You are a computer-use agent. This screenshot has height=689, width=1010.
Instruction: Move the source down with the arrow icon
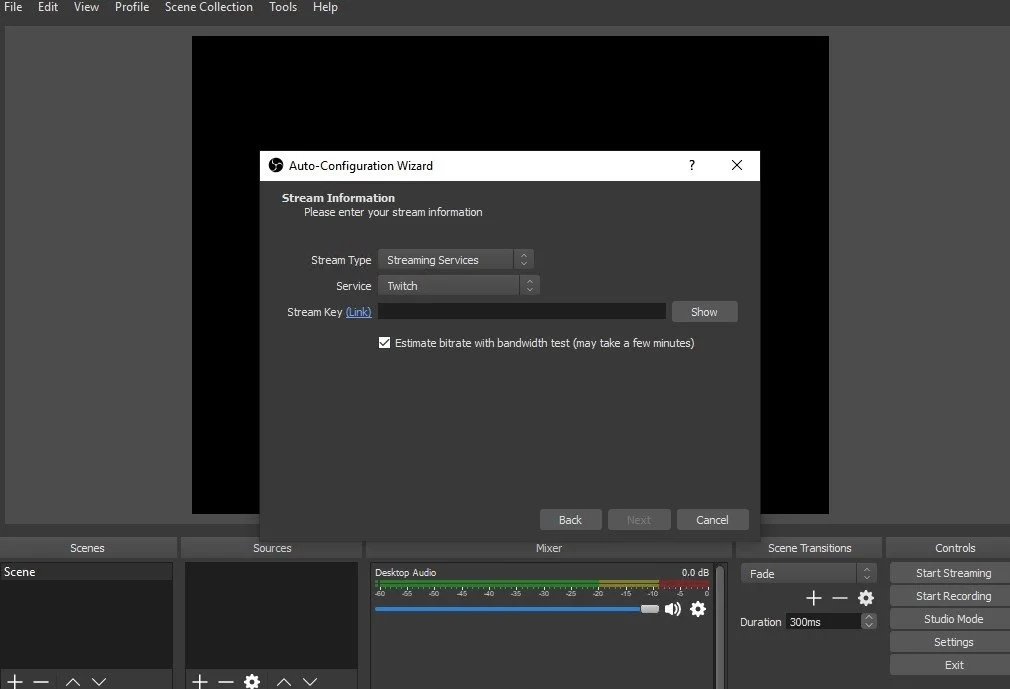(311, 681)
